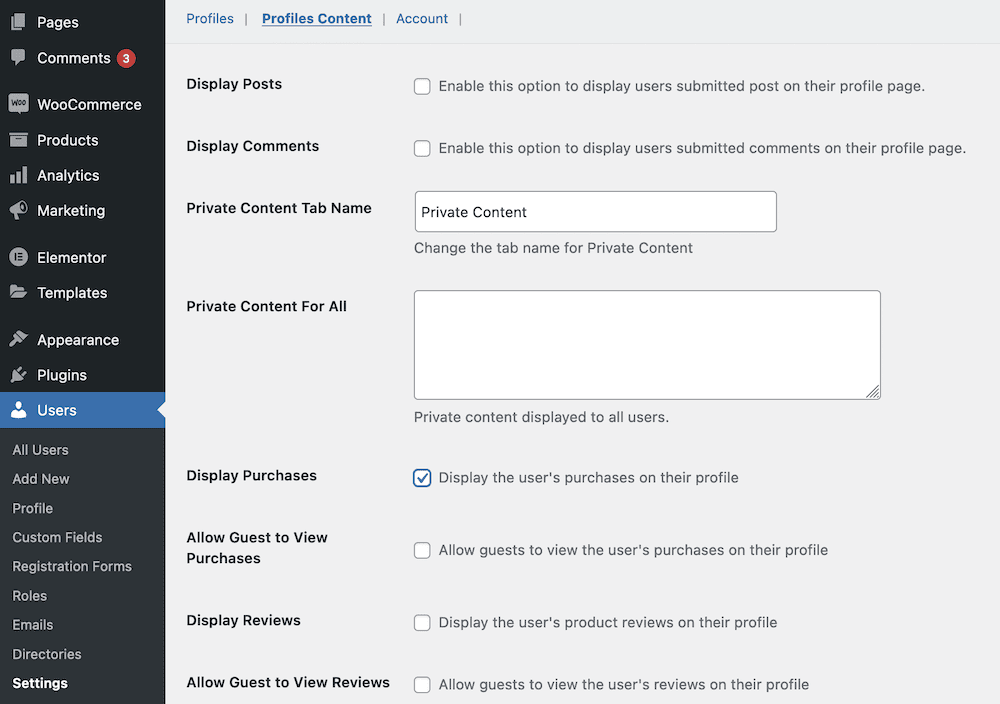Click 'Display the user's product reviews' description
The height and width of the screenshot is (704, 1000).
point(608,622)
